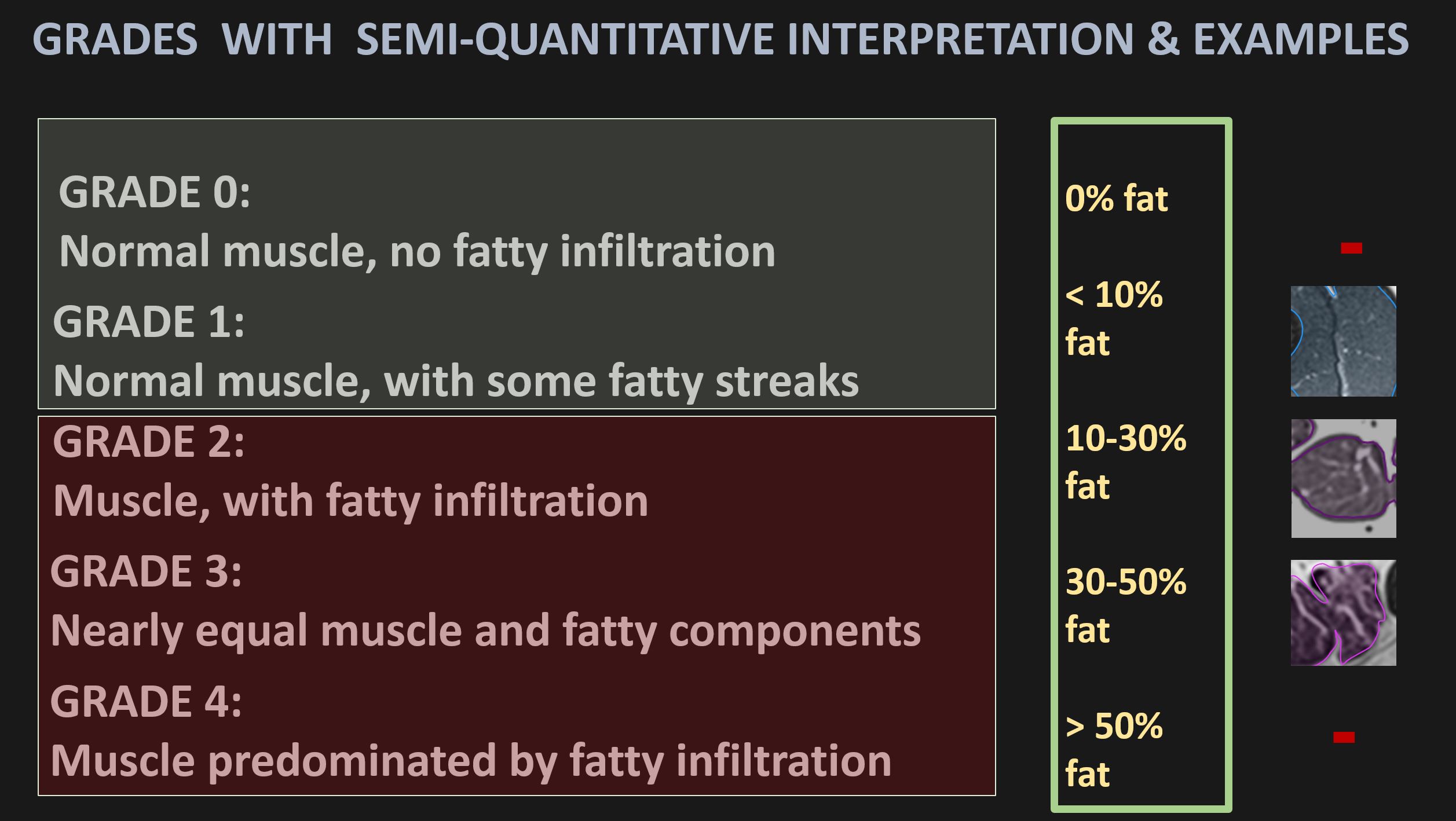Click the GRADE 1 heading
This screenshot has height=821, width=1456.
coord(149,321)
